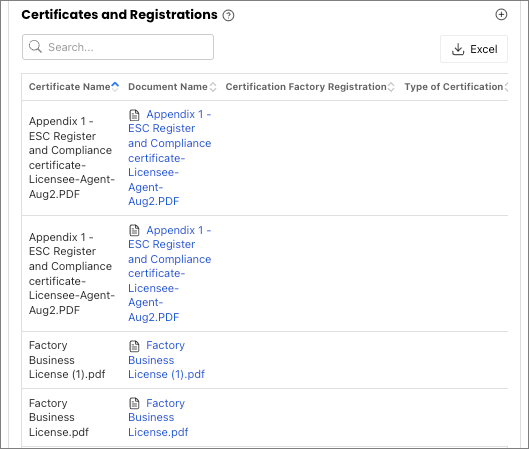The height and width of the screenshot is (449, 529).
Task: Open second Appendix 1 ESC Register PDF link
Action: pos(170,274)
